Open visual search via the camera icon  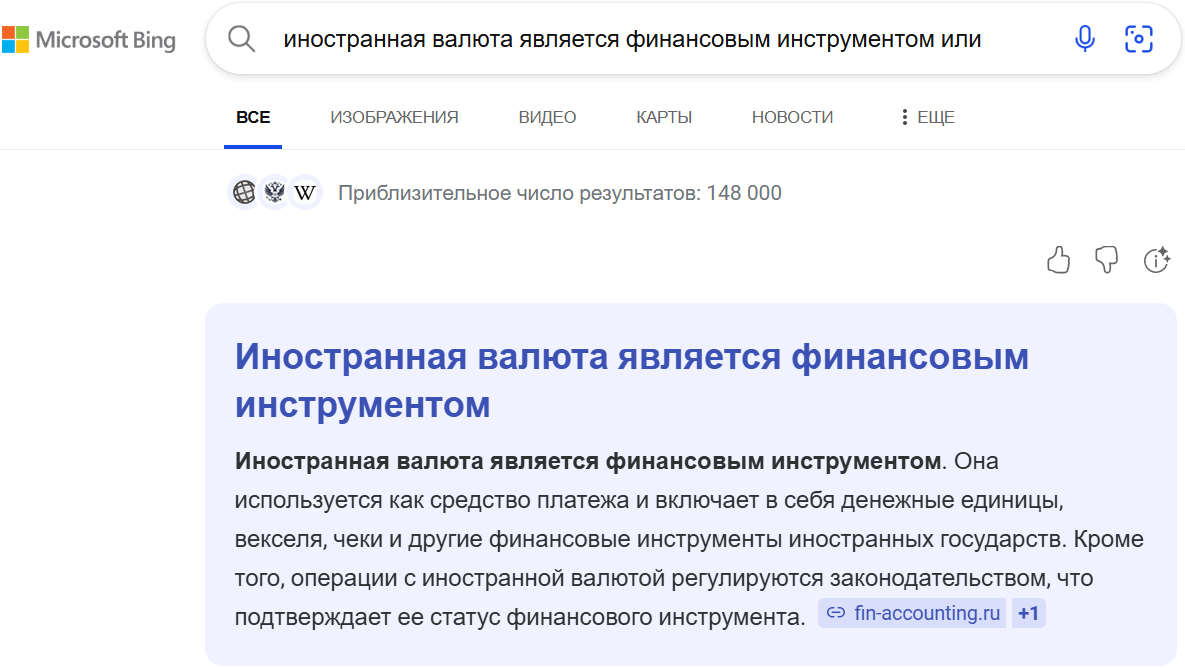coord(1138,38)
